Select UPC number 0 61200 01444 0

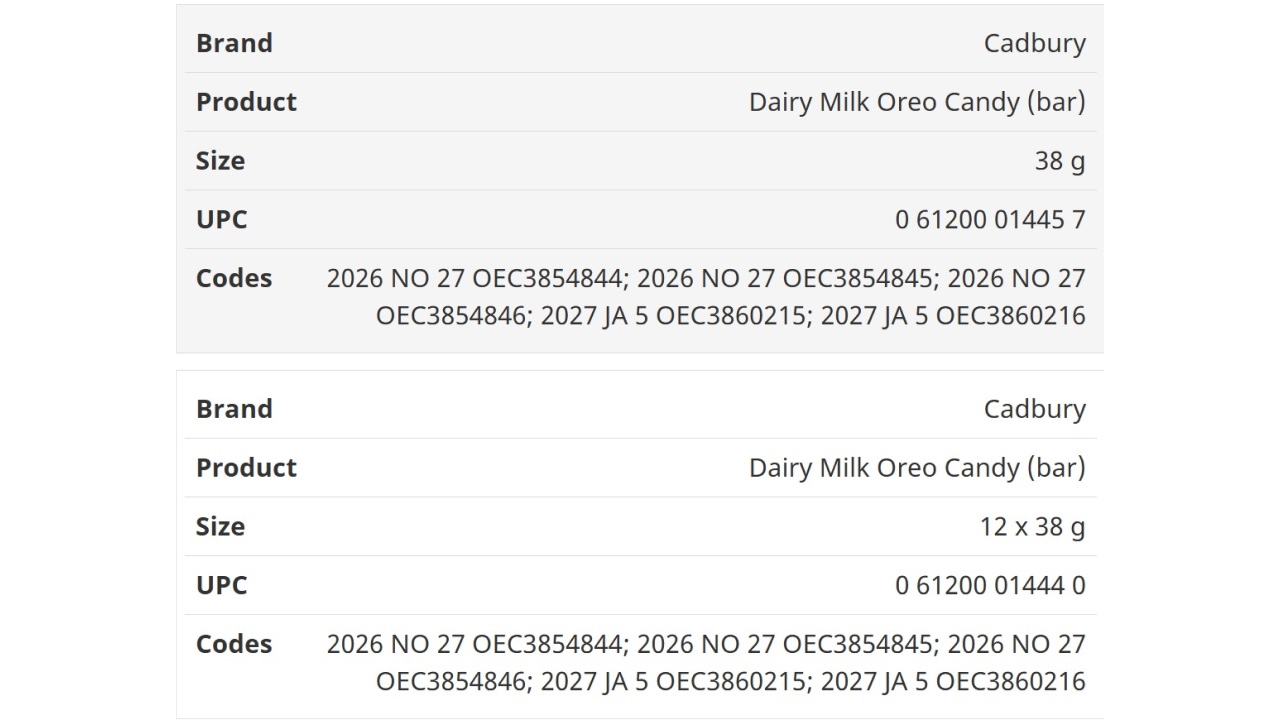990,586
